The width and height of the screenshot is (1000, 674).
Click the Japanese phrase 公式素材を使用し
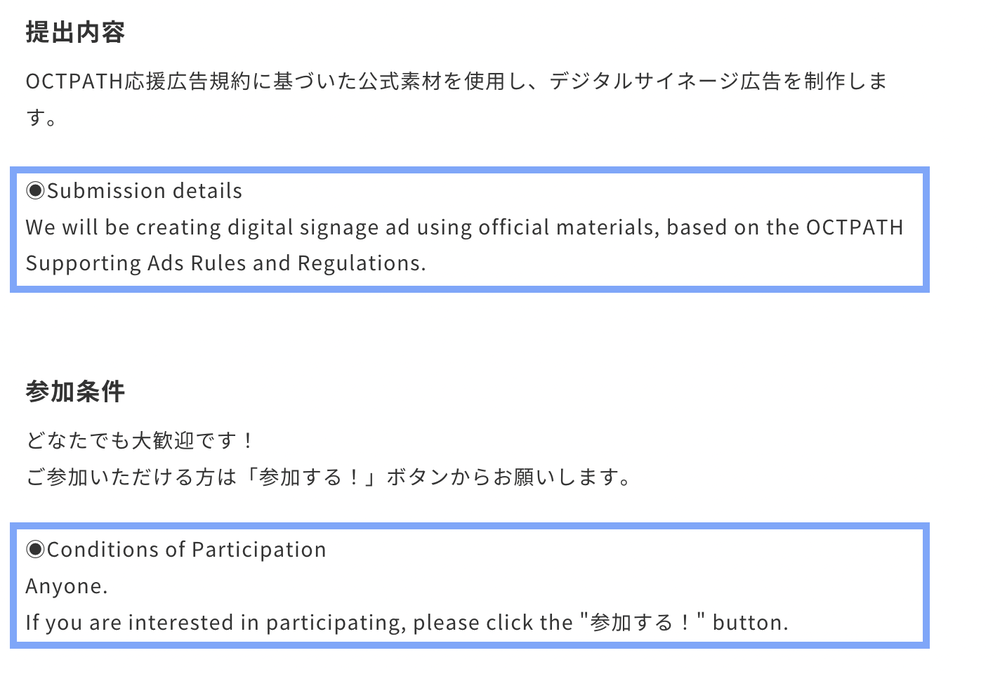[451, 81]
